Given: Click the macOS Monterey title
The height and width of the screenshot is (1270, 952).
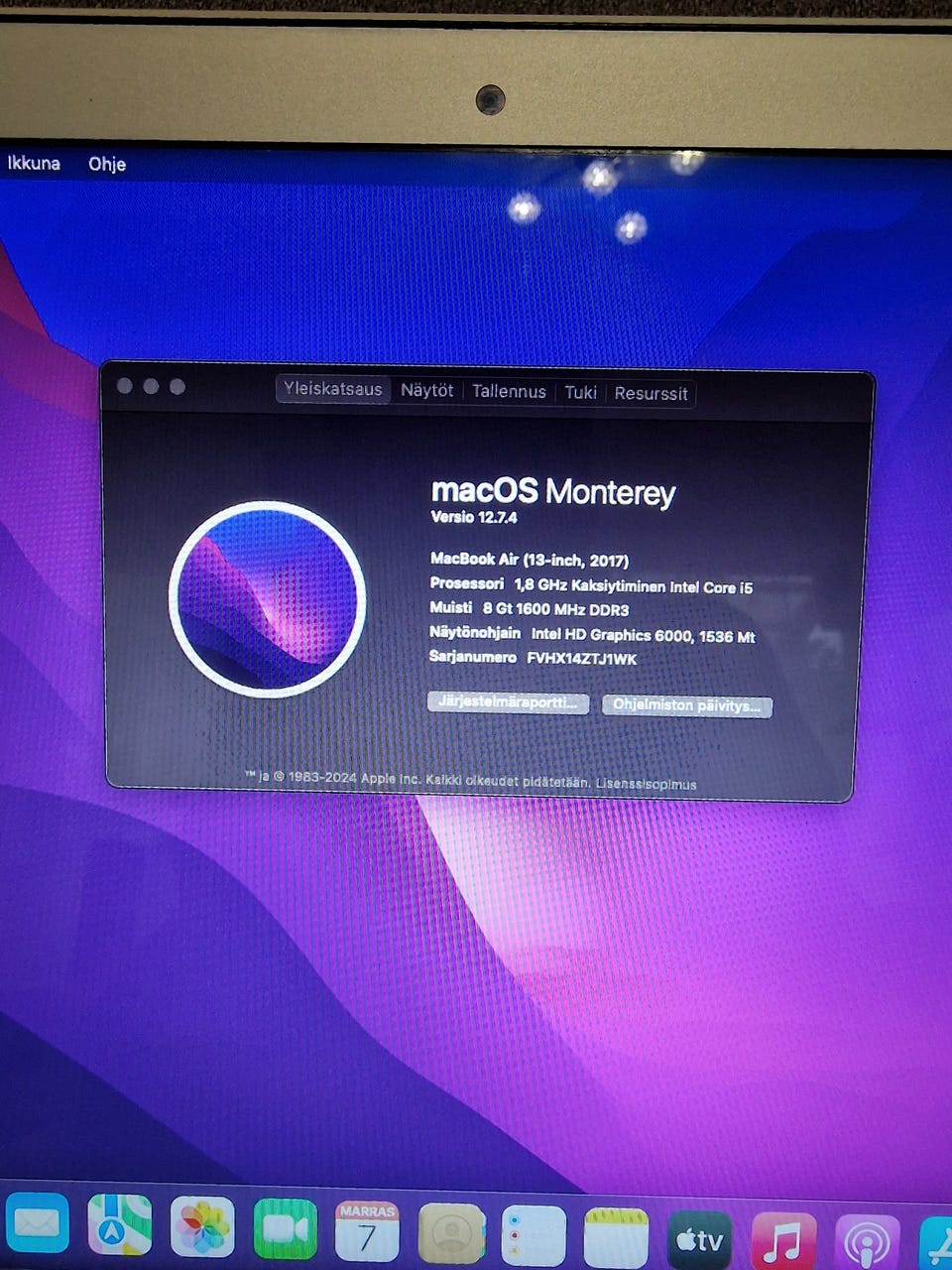Looking at the screenshot, I should pyautogui.click(x=553, y=491).
